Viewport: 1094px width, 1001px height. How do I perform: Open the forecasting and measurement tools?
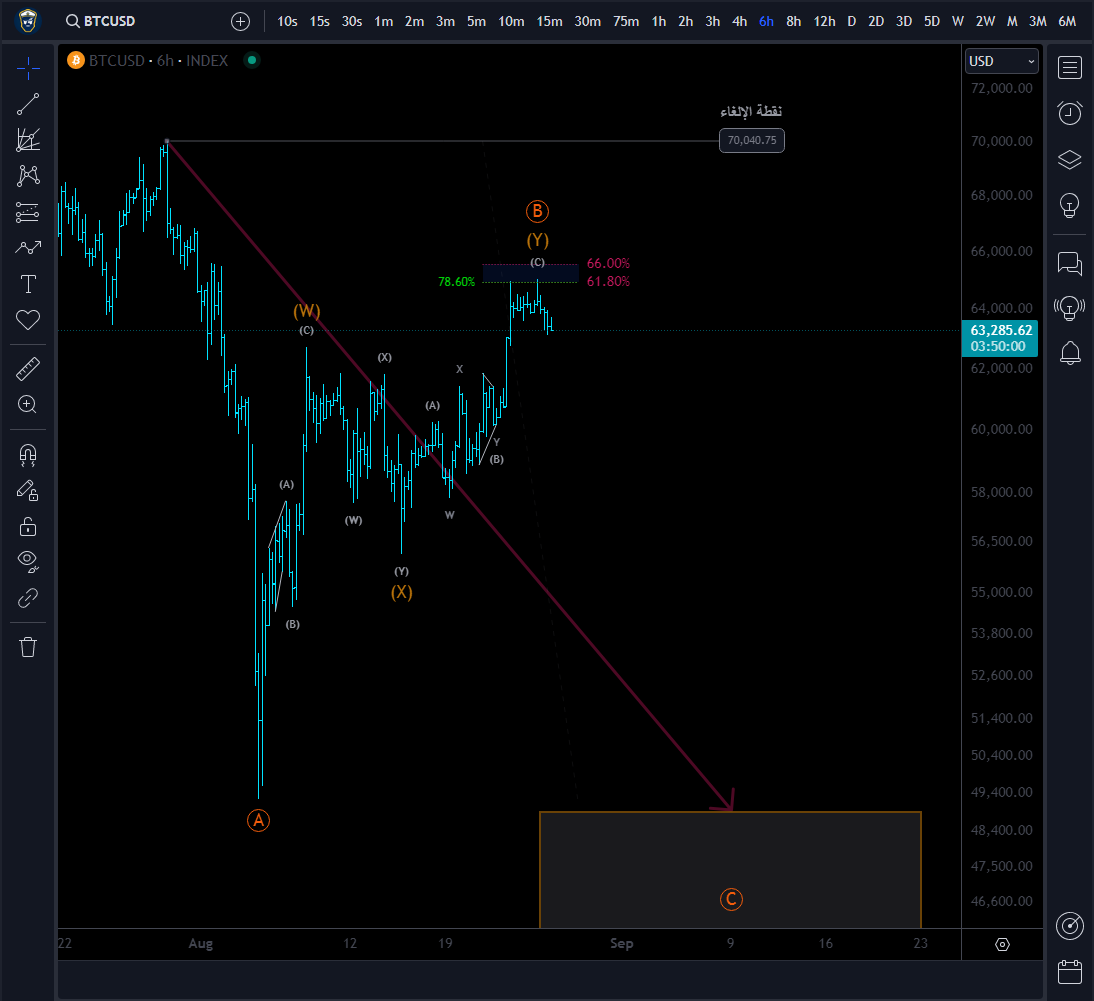point(28,212)
